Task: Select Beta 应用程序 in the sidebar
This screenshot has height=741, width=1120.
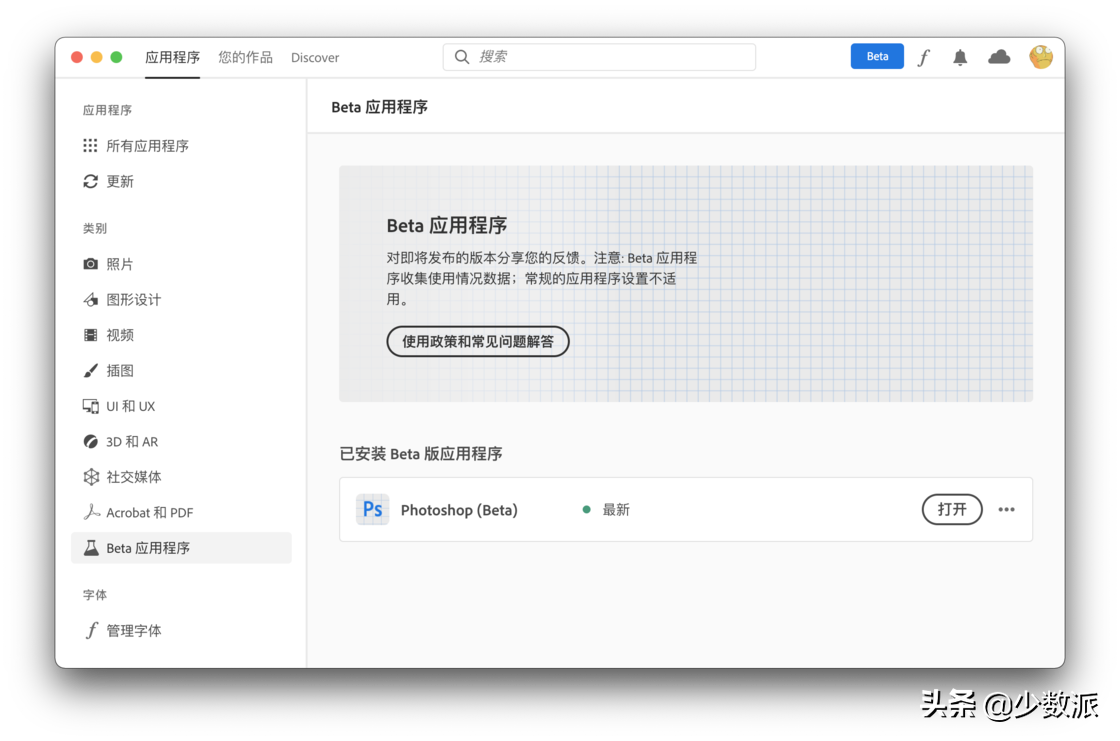Action: tap(181, 548)
